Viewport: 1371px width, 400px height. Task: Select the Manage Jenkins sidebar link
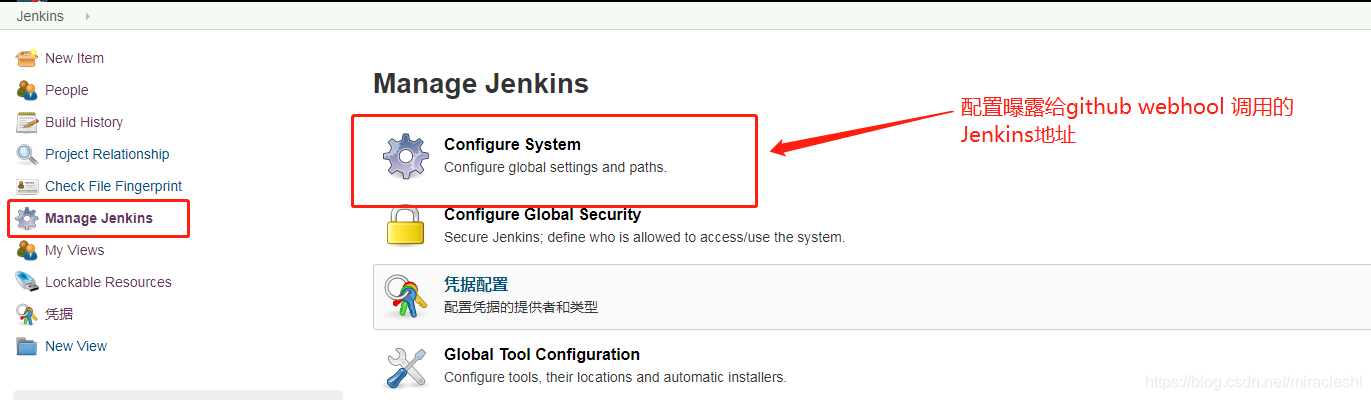pyautogui.click(x=99, y=218)
